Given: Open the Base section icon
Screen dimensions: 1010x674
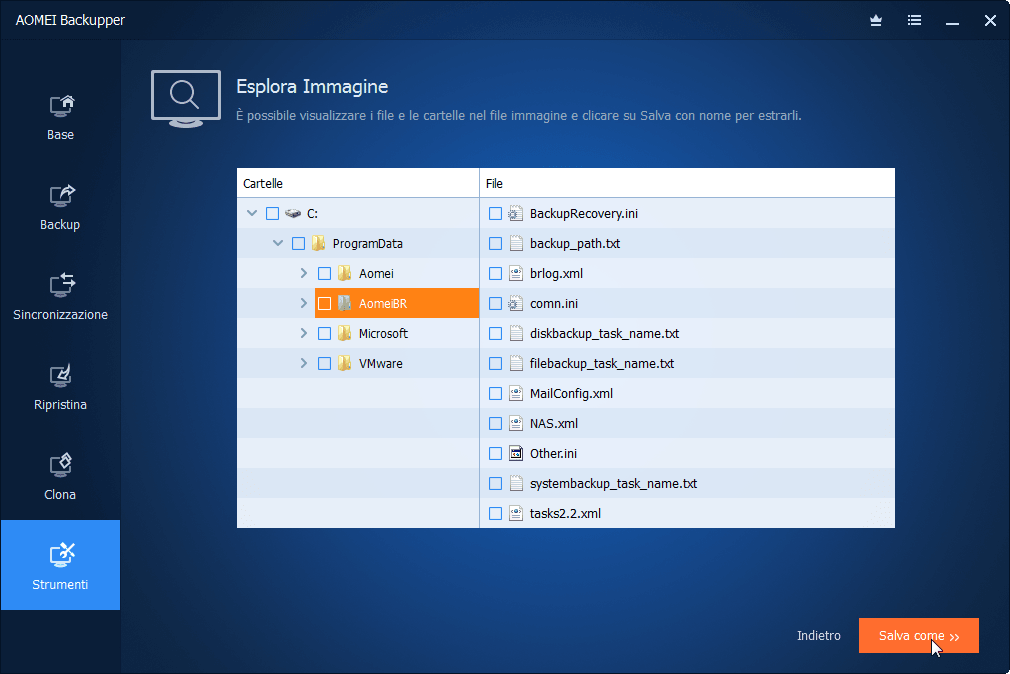Looking at the screenshot, I should coord(61,106).
